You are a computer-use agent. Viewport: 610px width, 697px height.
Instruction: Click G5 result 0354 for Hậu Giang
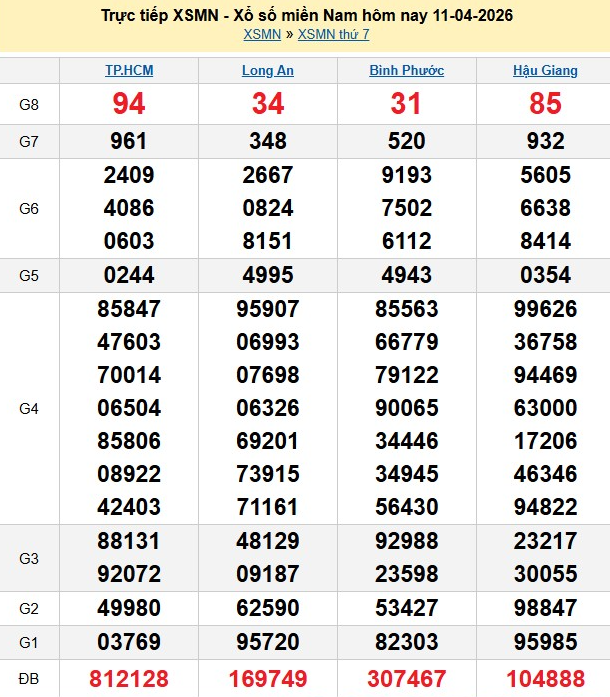[x=545, y=275]
